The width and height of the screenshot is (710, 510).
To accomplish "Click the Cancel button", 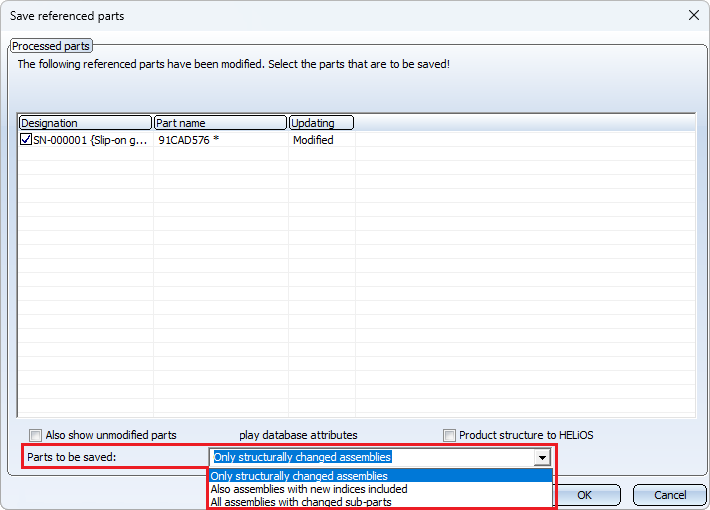I will point(670,495).
